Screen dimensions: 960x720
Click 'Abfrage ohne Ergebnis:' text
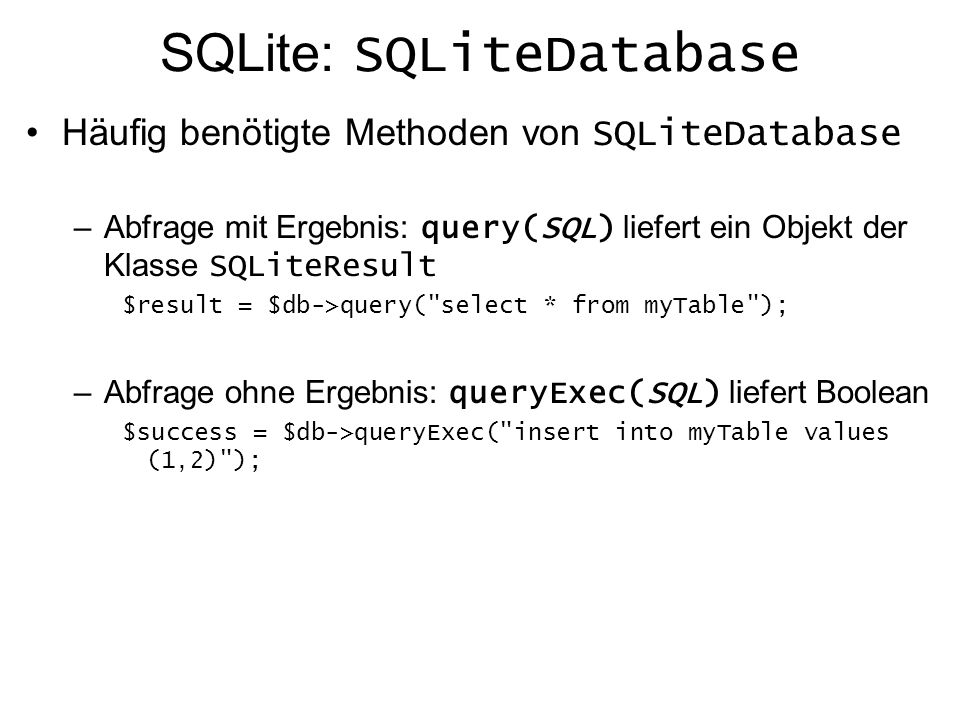(x=271, y=392)
